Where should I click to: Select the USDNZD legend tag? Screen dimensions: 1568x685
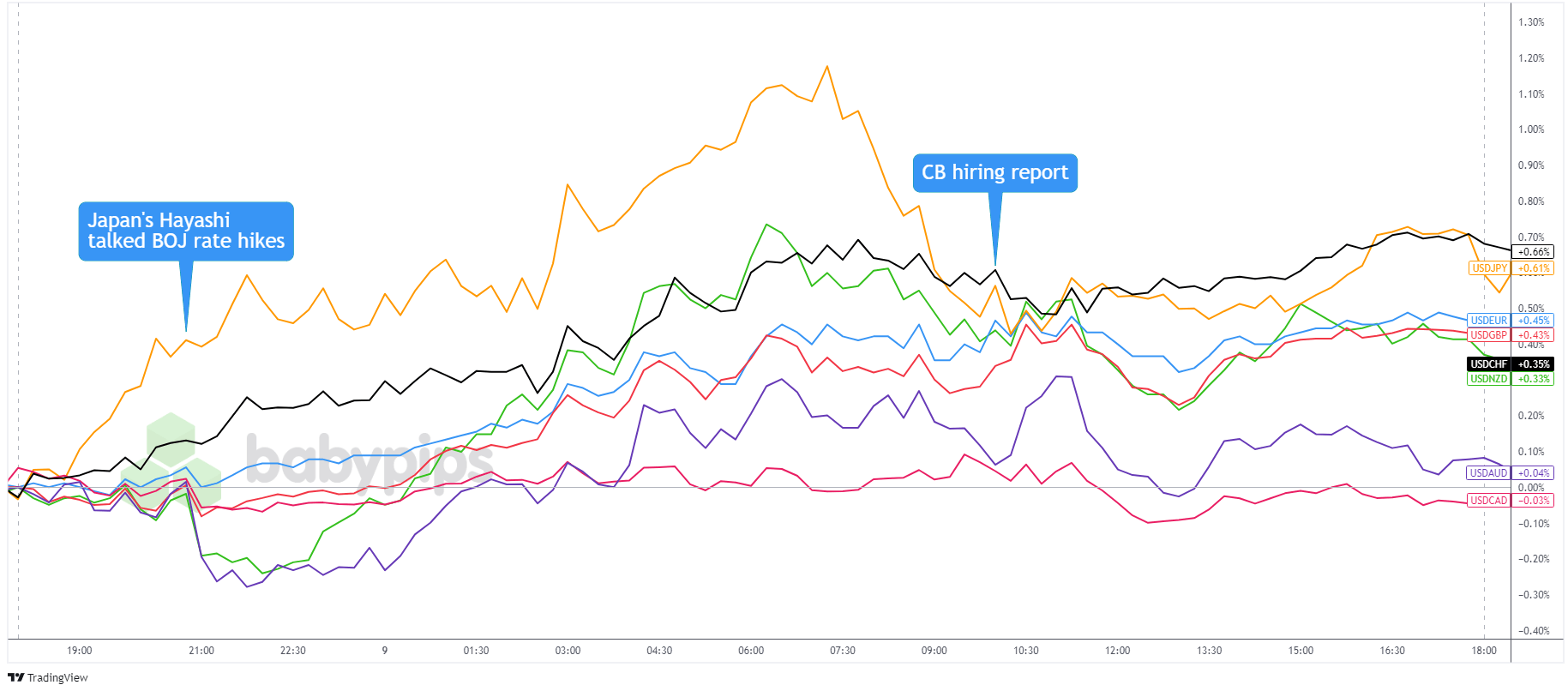1489,379
